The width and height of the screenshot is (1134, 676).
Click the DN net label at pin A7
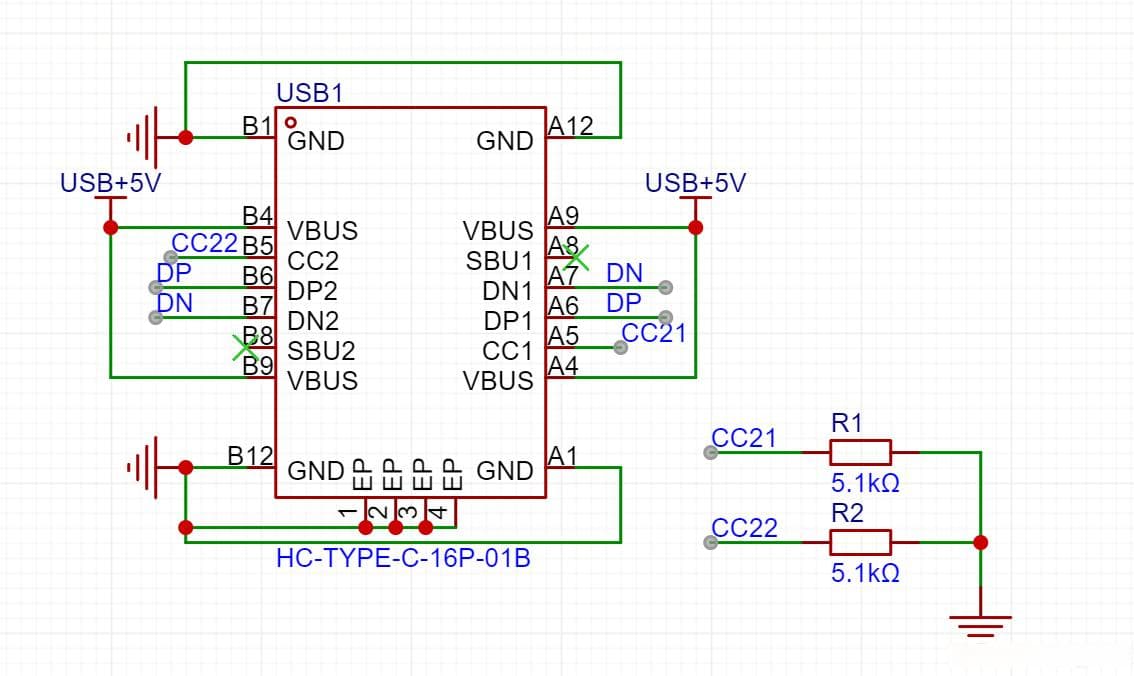click(624, 273)
